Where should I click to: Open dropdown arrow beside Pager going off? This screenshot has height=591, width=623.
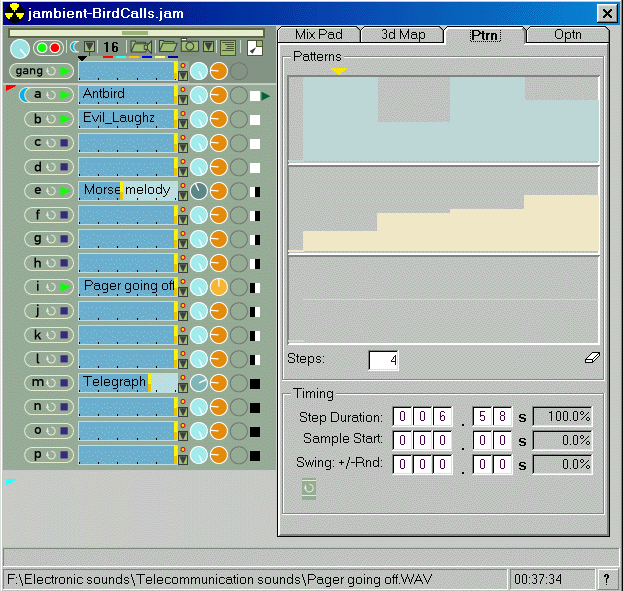click(x=183, y=292)
